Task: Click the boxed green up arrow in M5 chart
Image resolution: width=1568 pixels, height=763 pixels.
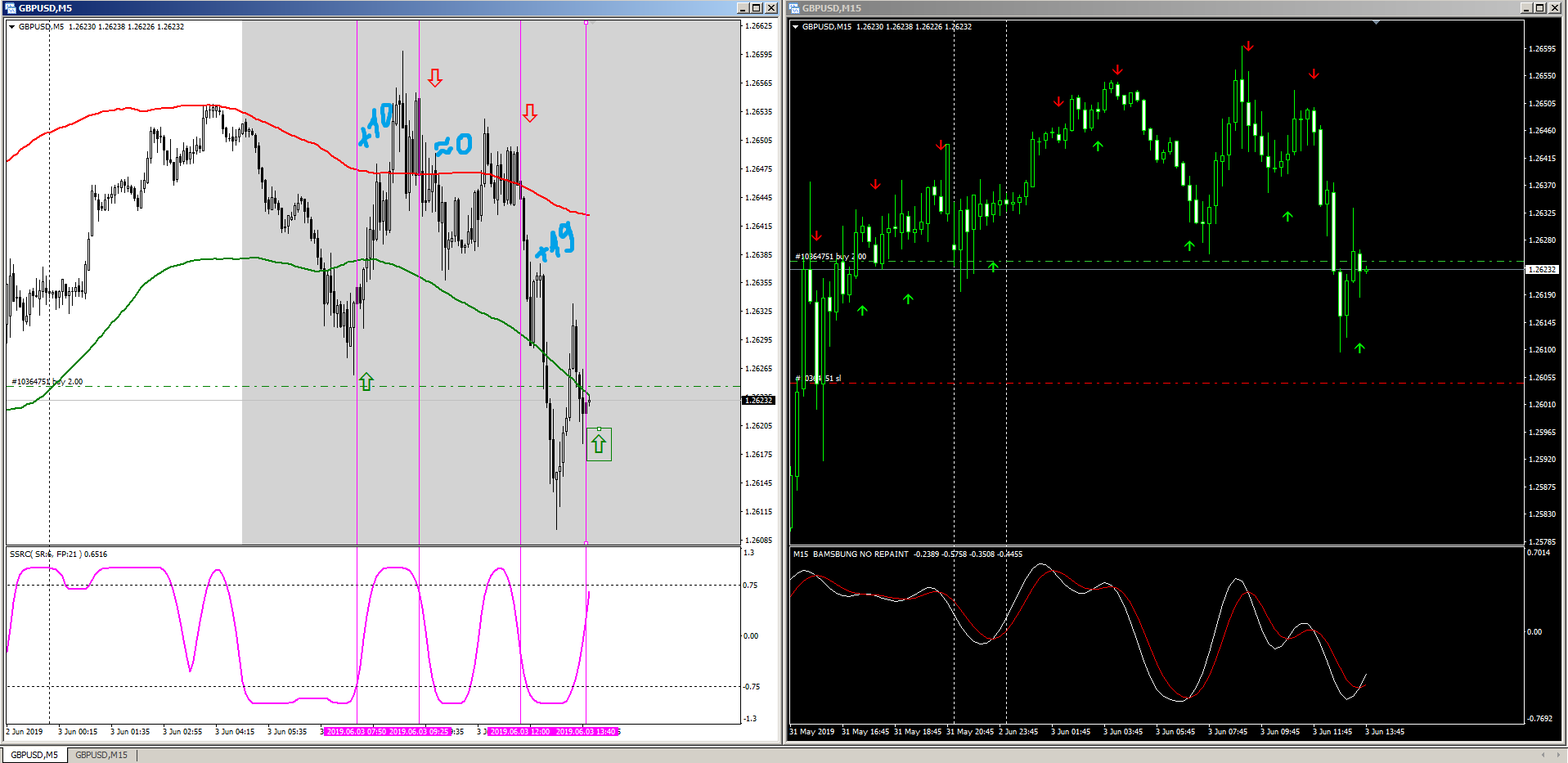Action: (x=599, y=444)
